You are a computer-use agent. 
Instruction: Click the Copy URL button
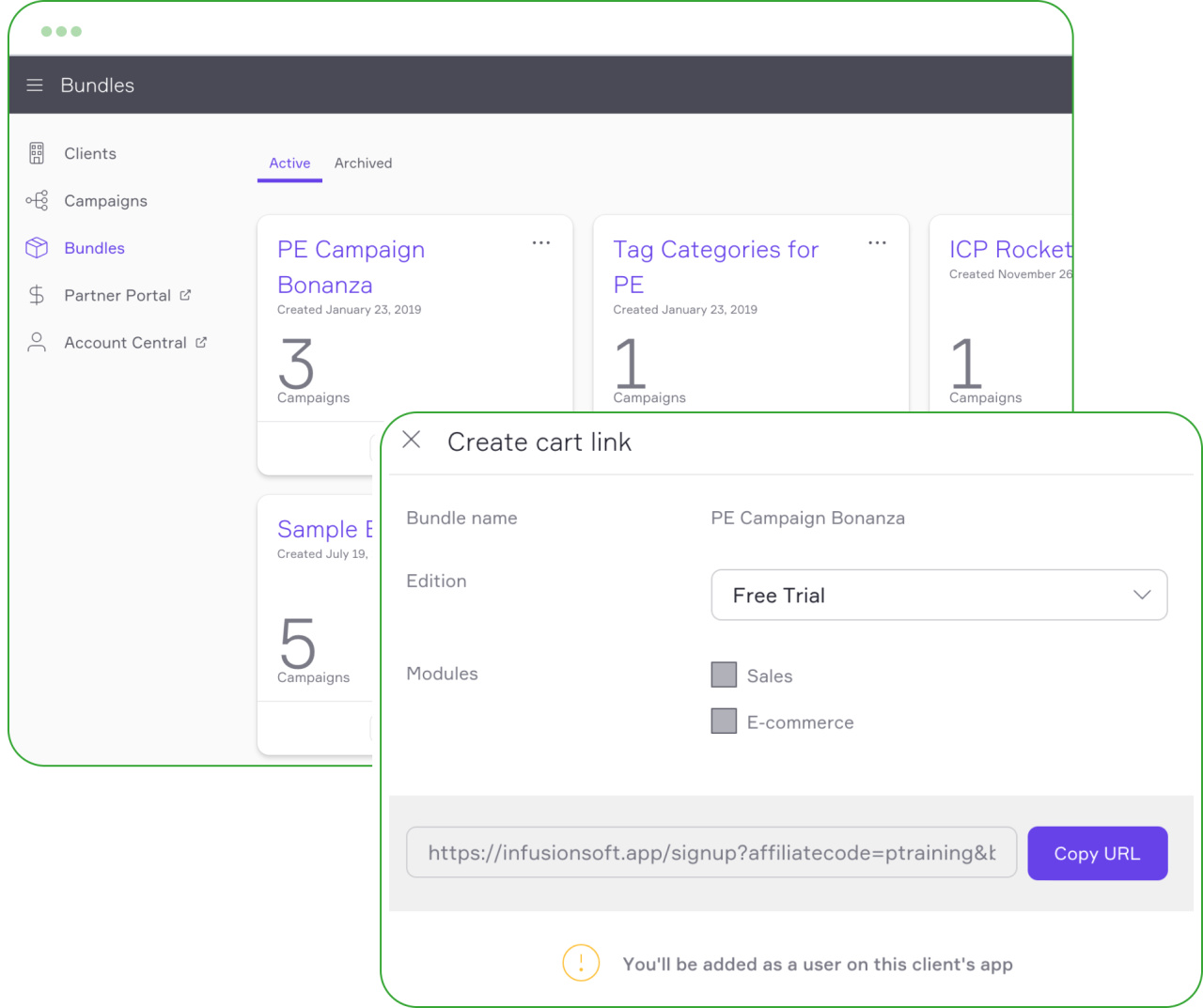pyautogui.click(x=1097, y=853)
